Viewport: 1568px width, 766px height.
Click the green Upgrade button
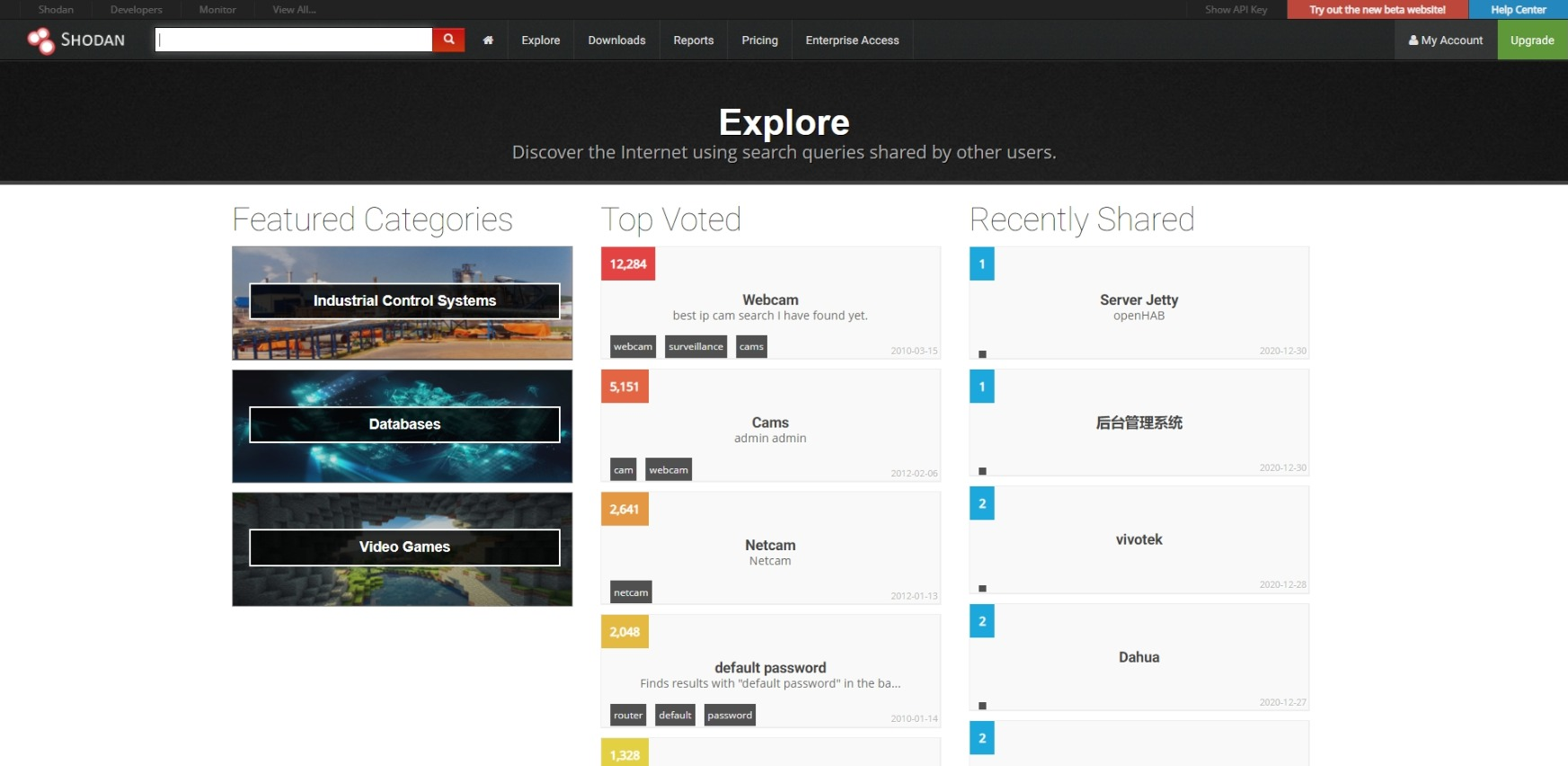(1532, 40)
